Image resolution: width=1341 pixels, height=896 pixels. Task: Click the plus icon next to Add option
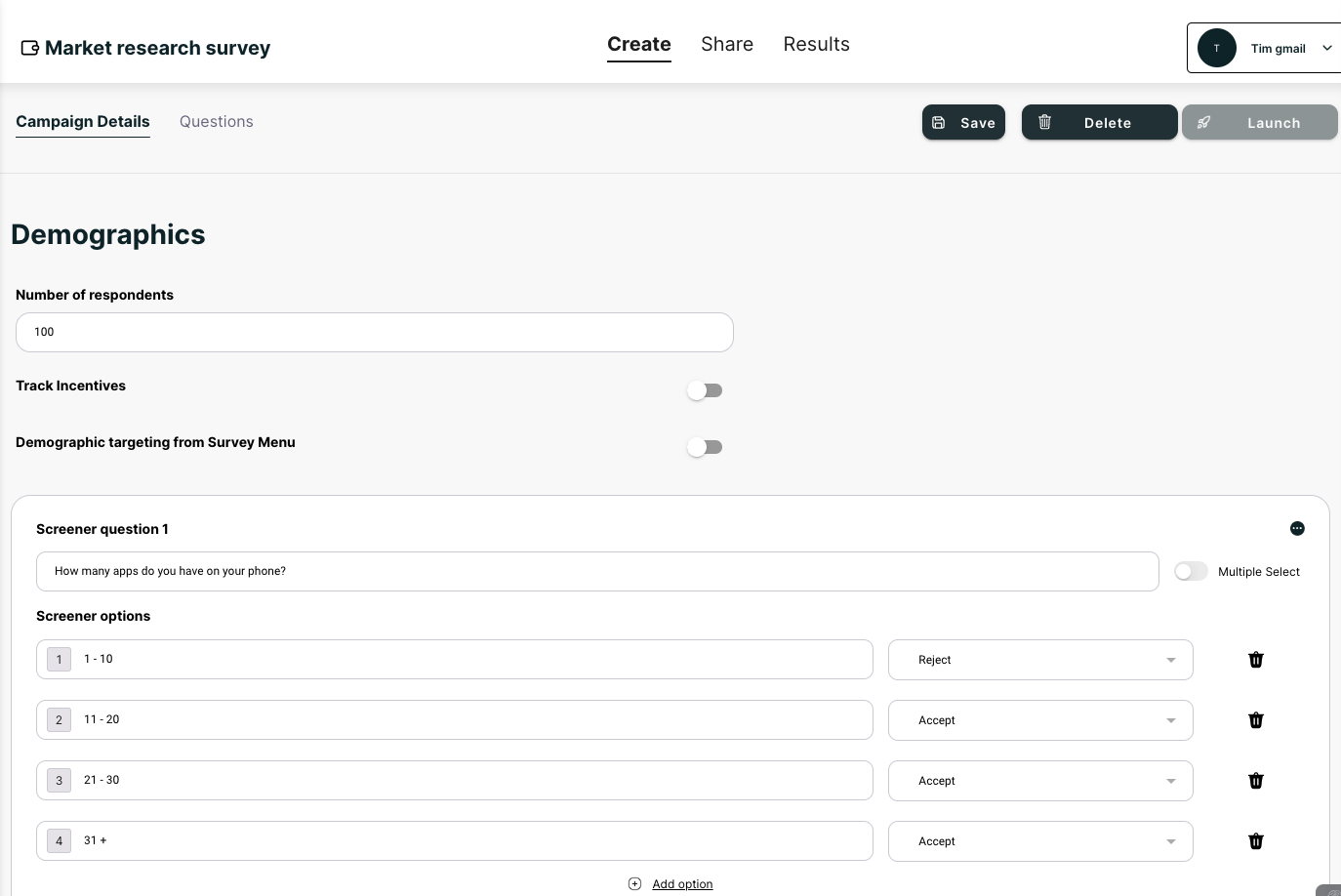click(x=634, y=883)
